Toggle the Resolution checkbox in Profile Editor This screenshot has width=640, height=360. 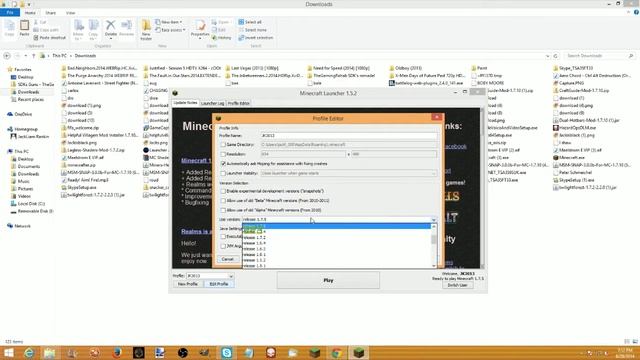(223, 154)
